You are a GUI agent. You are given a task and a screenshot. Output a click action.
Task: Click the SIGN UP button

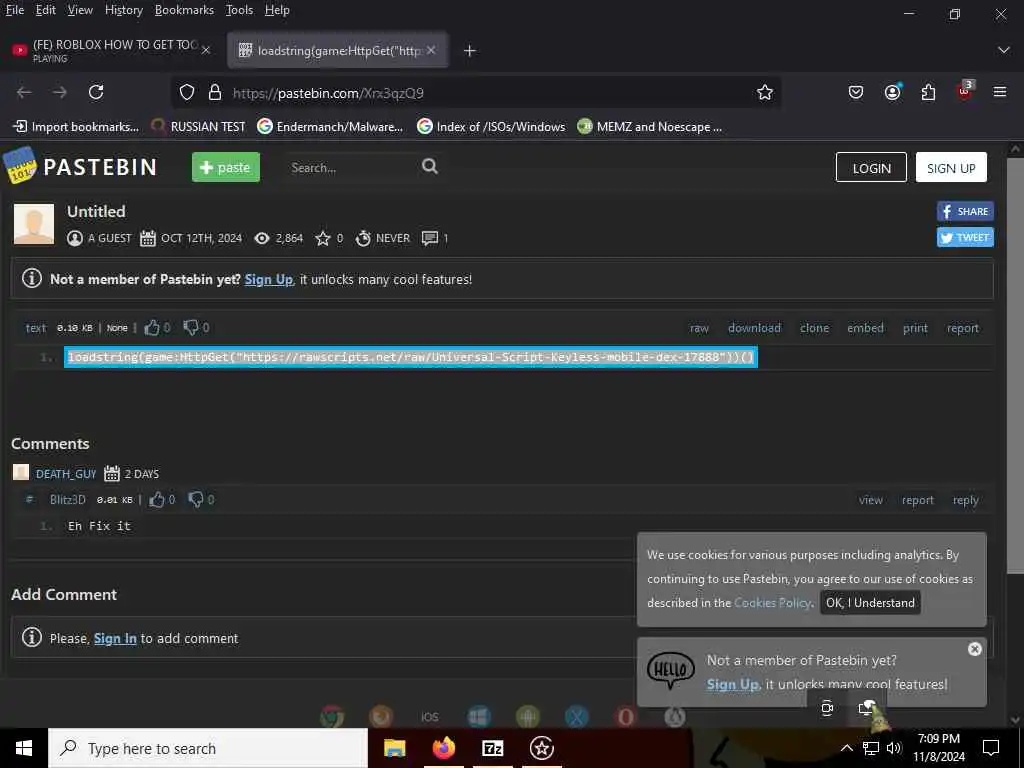coord(951,167)
